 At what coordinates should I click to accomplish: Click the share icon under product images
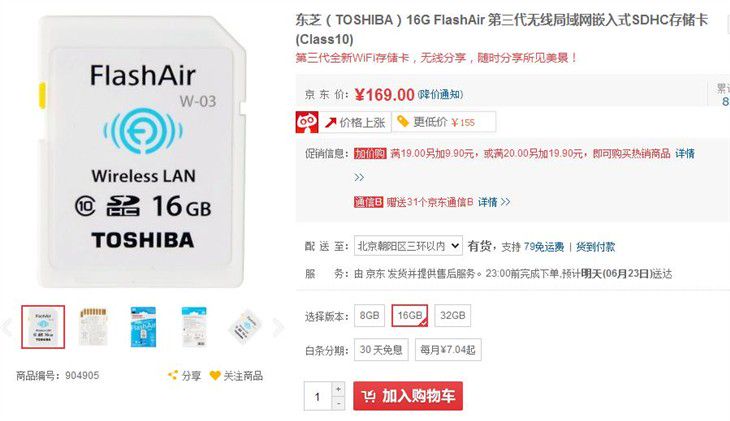tap(173, 375)
